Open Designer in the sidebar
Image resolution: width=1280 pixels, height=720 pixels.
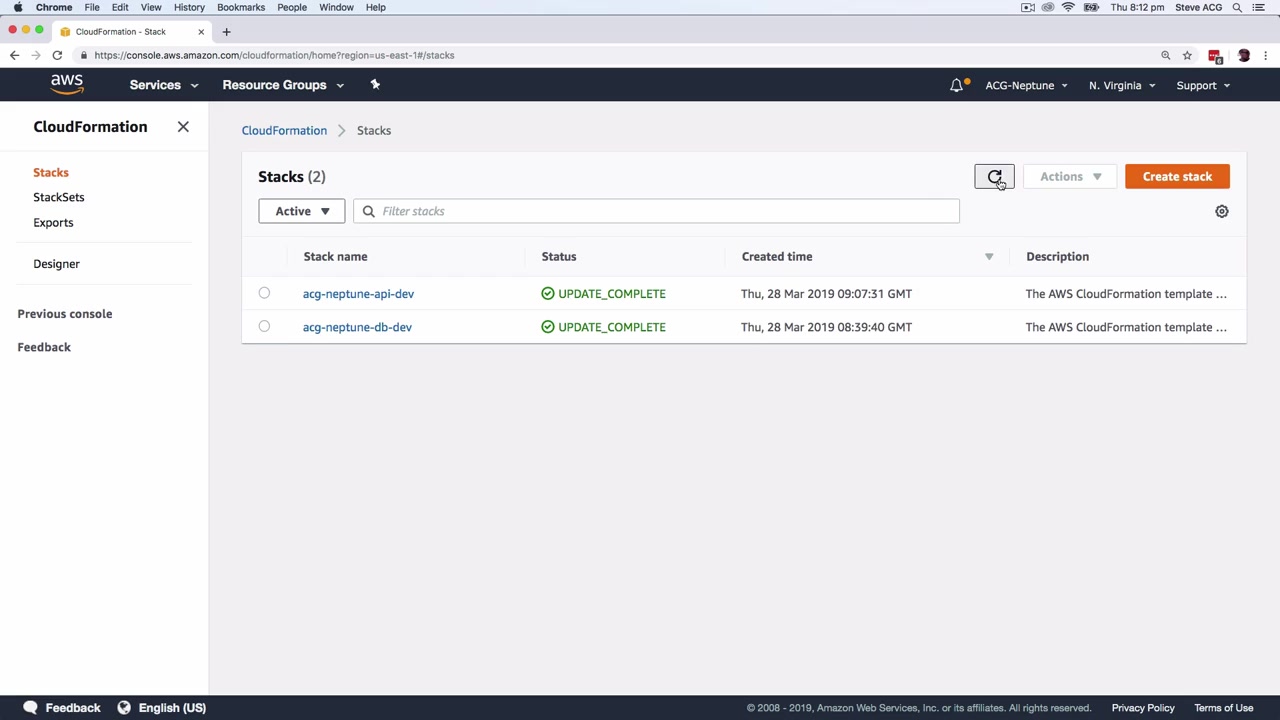coord(56,264)
